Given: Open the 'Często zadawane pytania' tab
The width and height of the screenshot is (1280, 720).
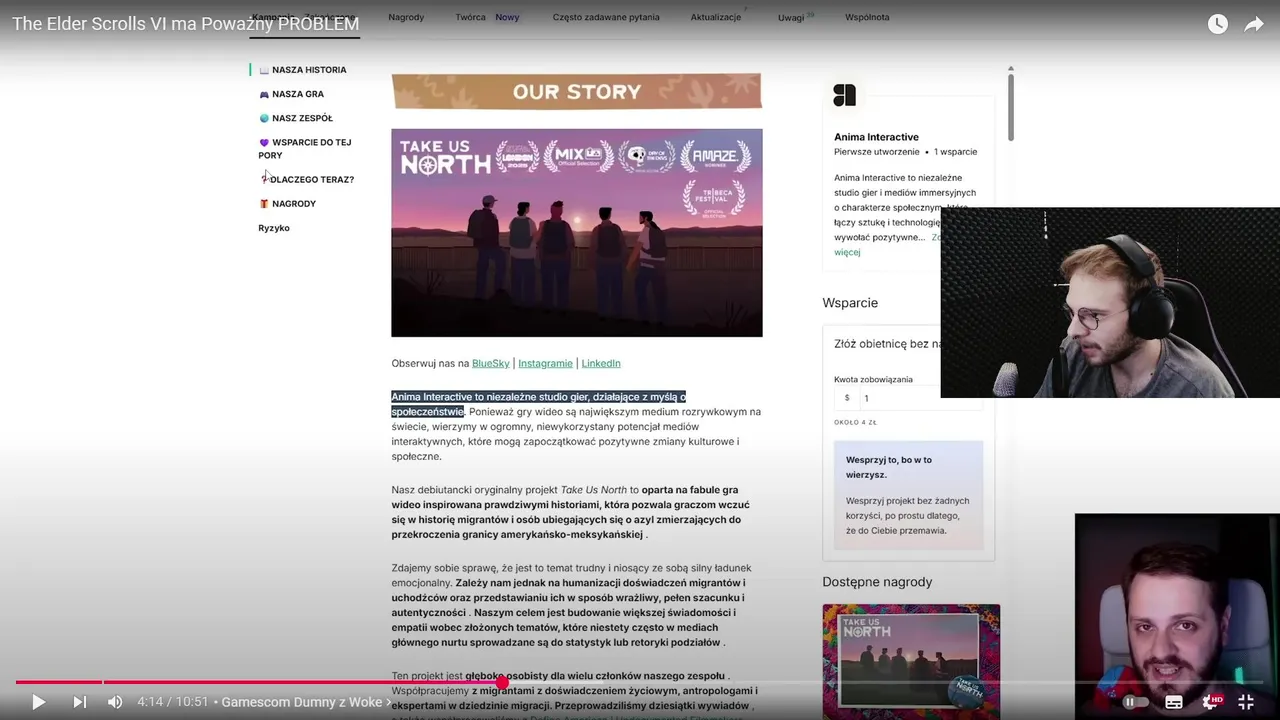Looking at the screenshot, I should 606,17.
